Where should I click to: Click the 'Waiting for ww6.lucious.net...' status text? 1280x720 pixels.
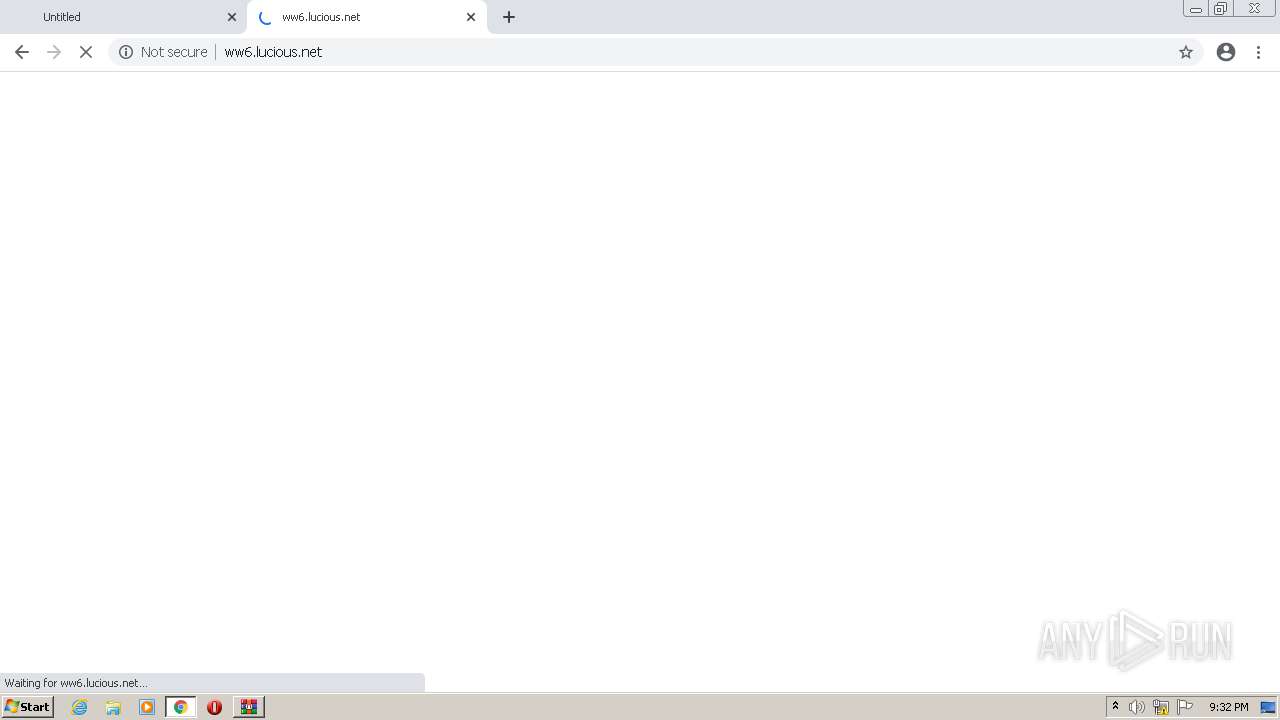coord(76,683)
